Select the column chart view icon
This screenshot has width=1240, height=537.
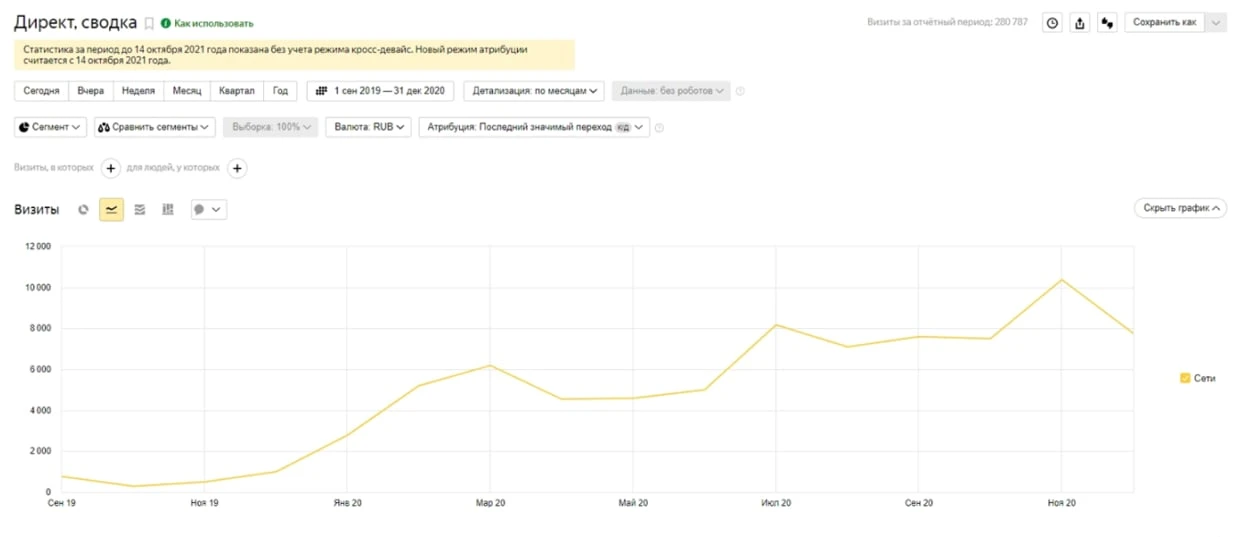167,210
